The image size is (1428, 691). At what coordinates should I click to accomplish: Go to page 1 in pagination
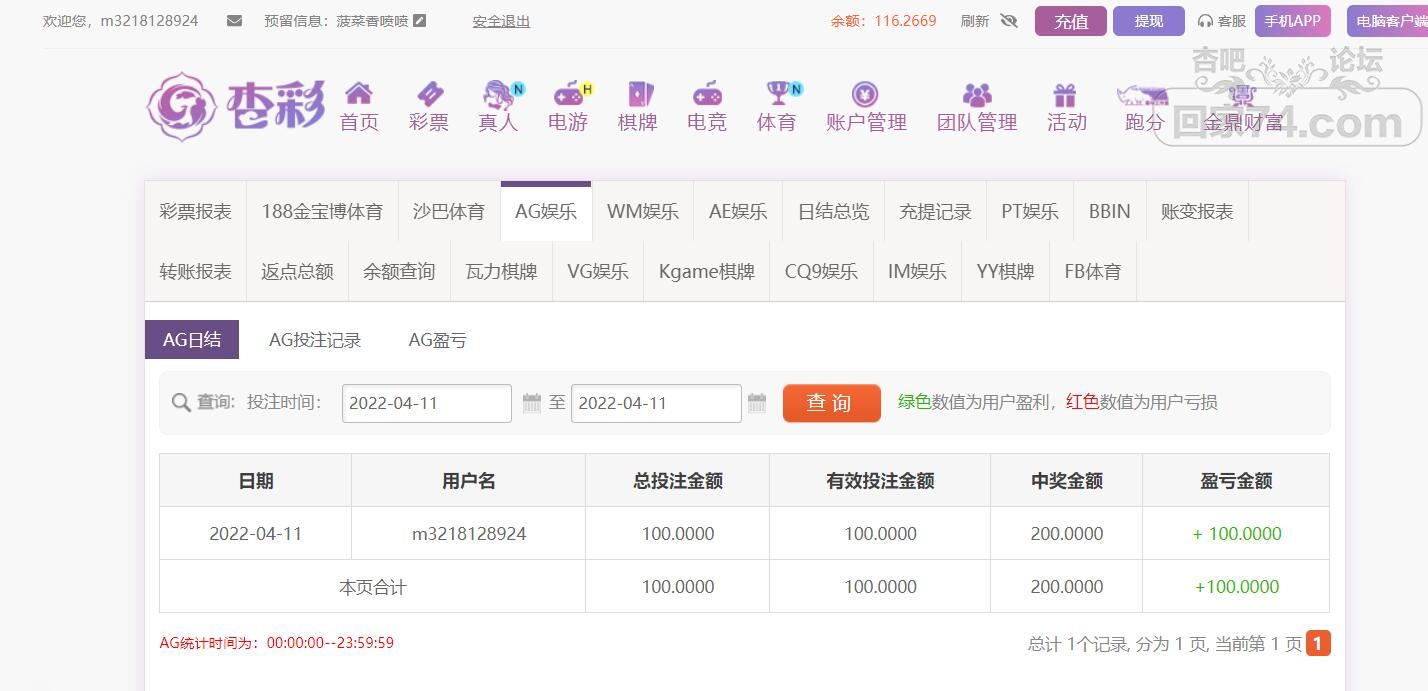1318,643
